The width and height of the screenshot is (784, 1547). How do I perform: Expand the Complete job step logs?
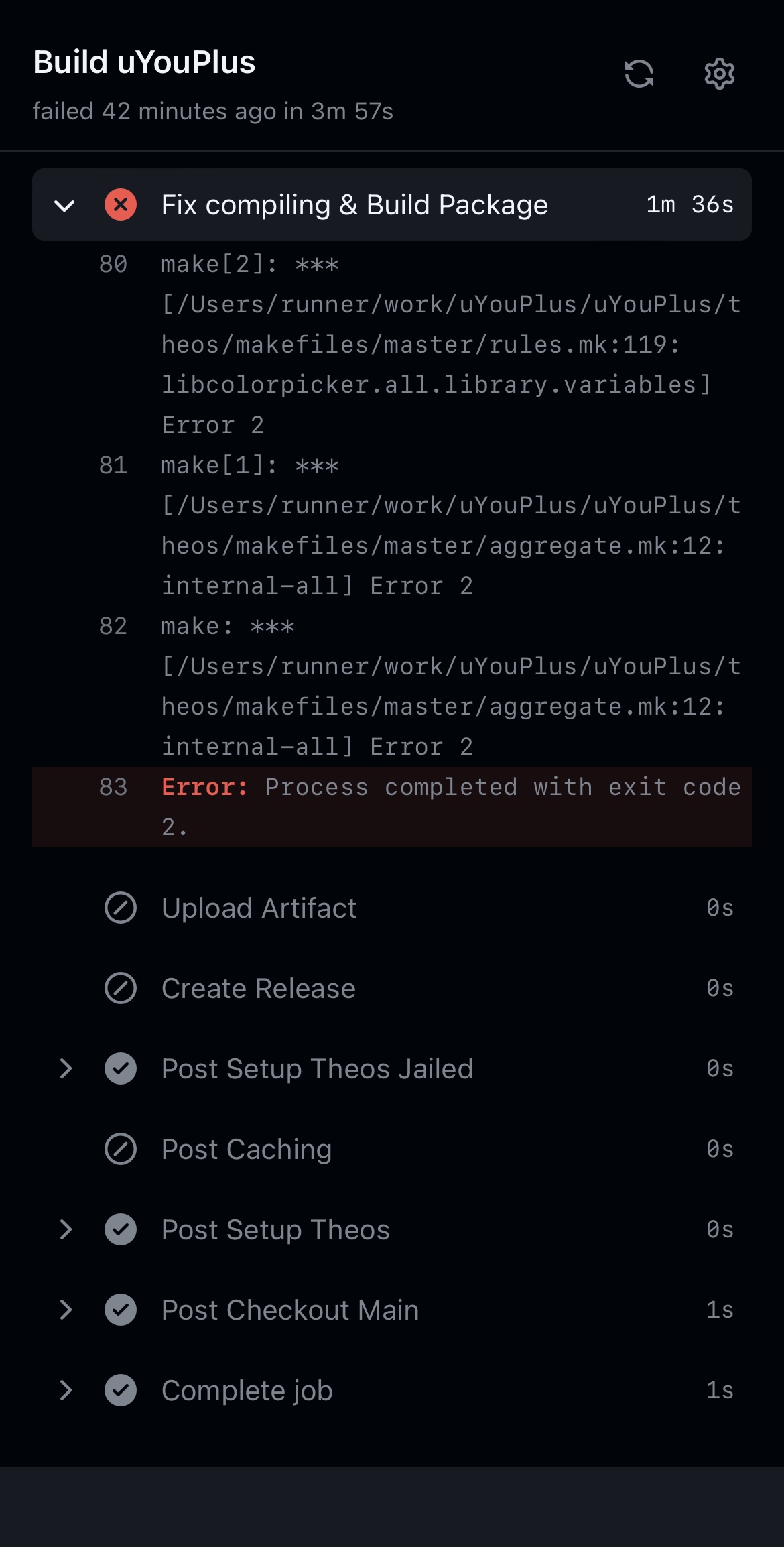pos(65,1390)
